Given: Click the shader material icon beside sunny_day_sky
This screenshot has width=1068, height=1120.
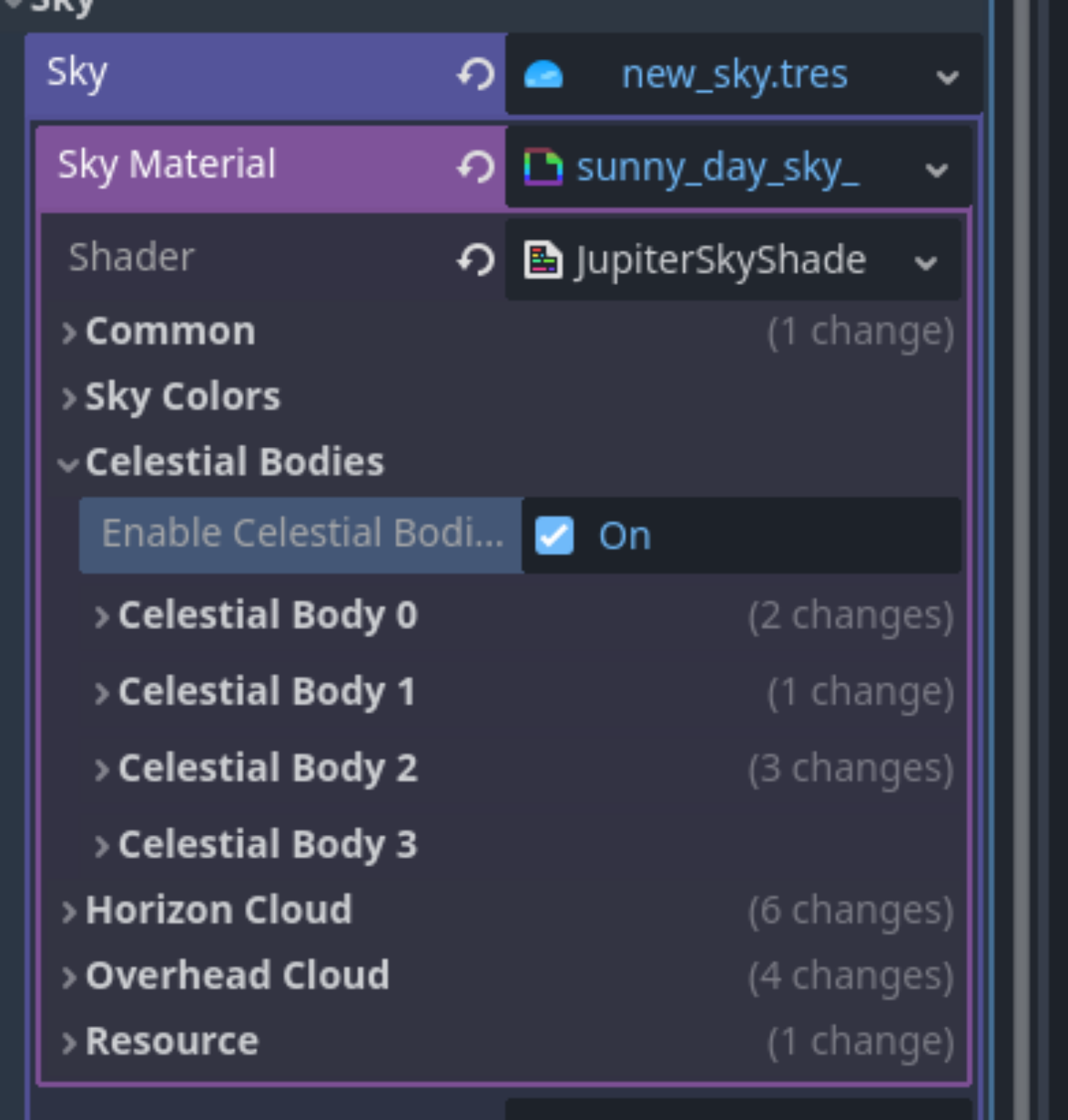Looking at the screenshot, I should click(542, 168).
